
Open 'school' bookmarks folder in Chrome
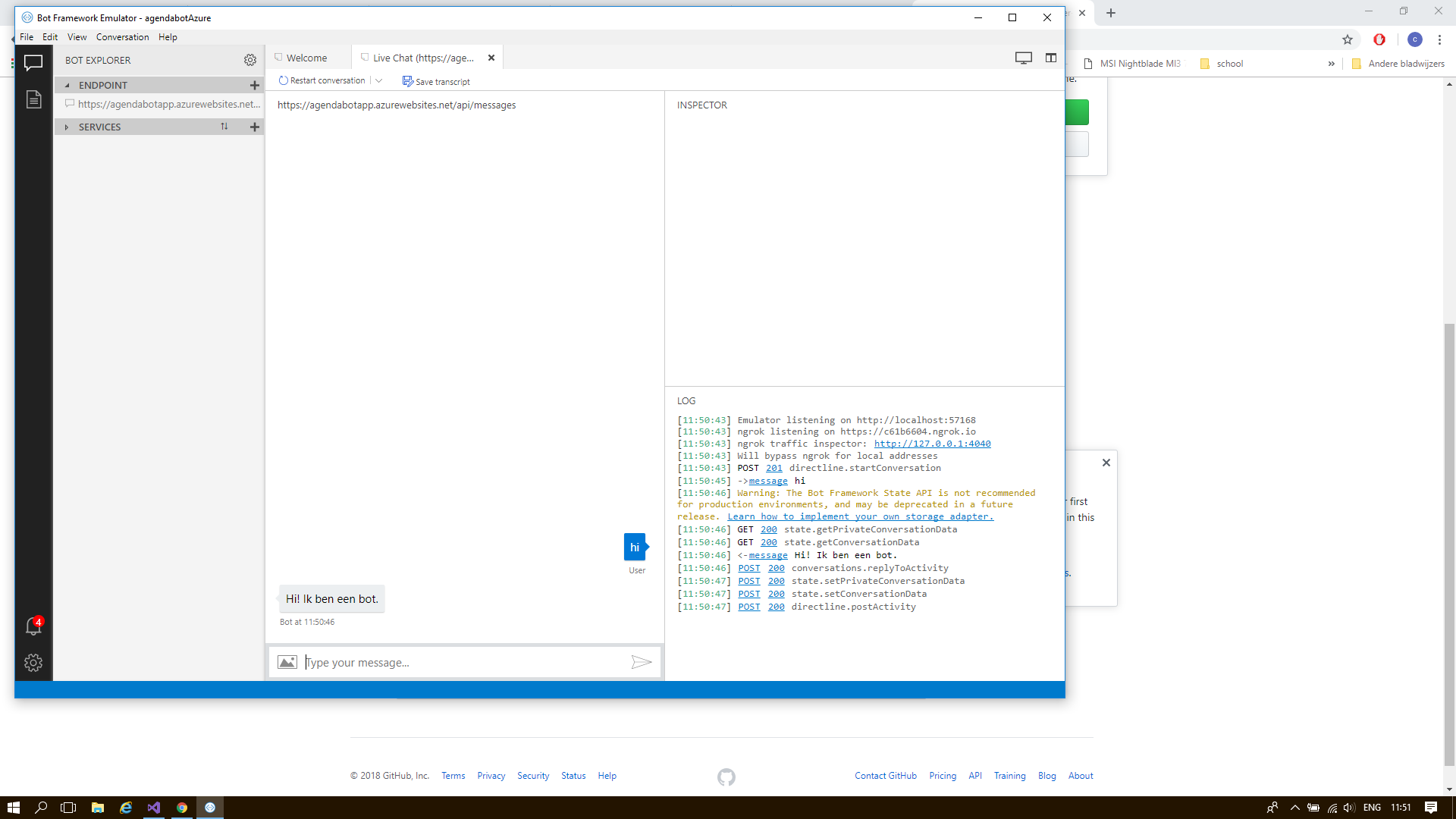point(1222,64)
